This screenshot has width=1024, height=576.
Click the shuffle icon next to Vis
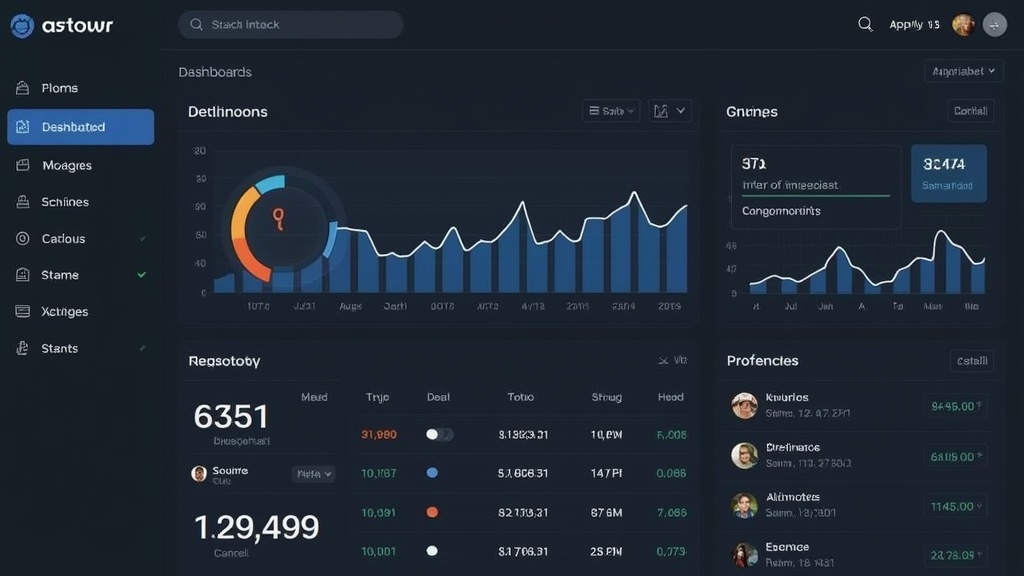(x=663, y=360)
